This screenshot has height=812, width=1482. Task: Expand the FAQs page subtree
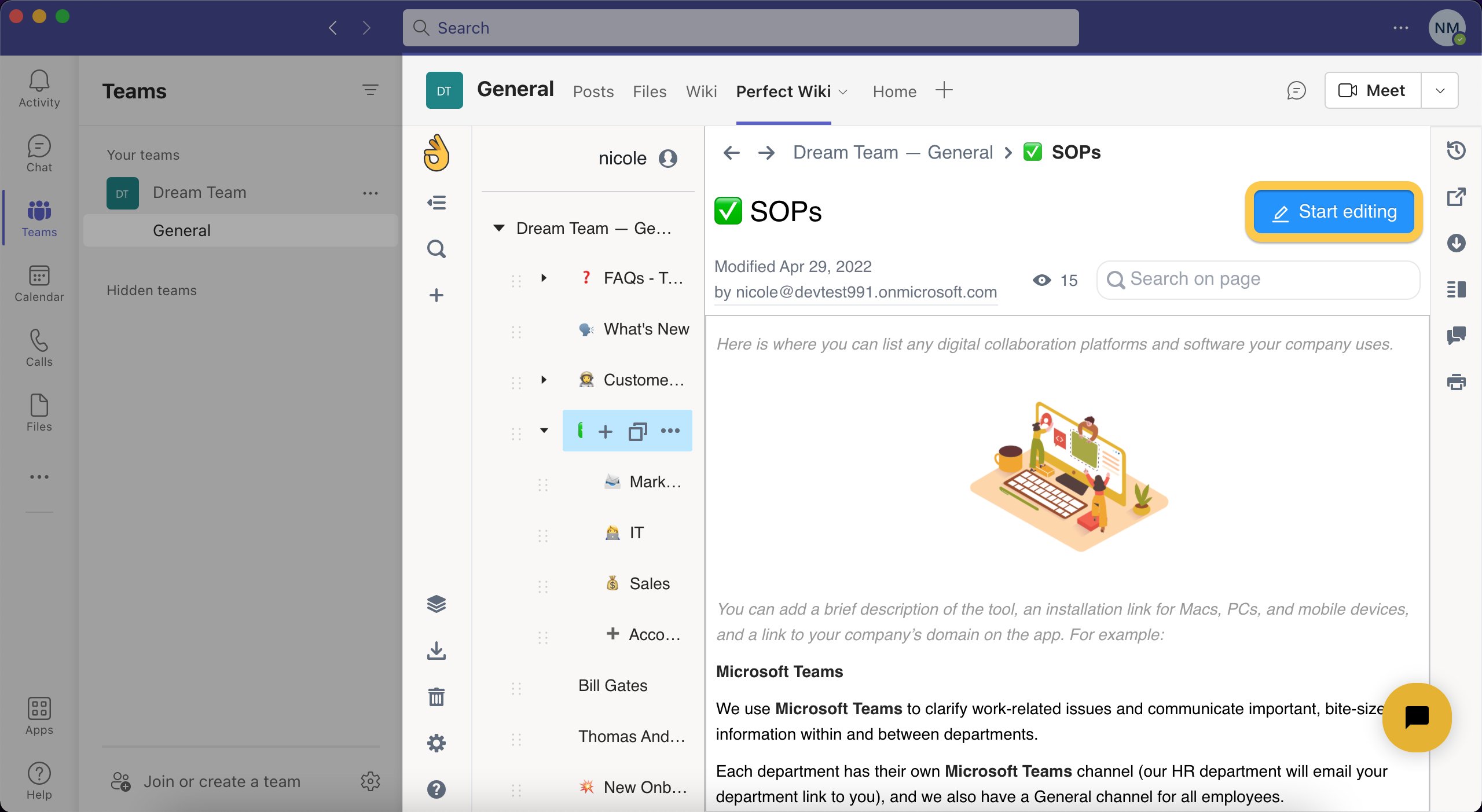tap(544, 278)
